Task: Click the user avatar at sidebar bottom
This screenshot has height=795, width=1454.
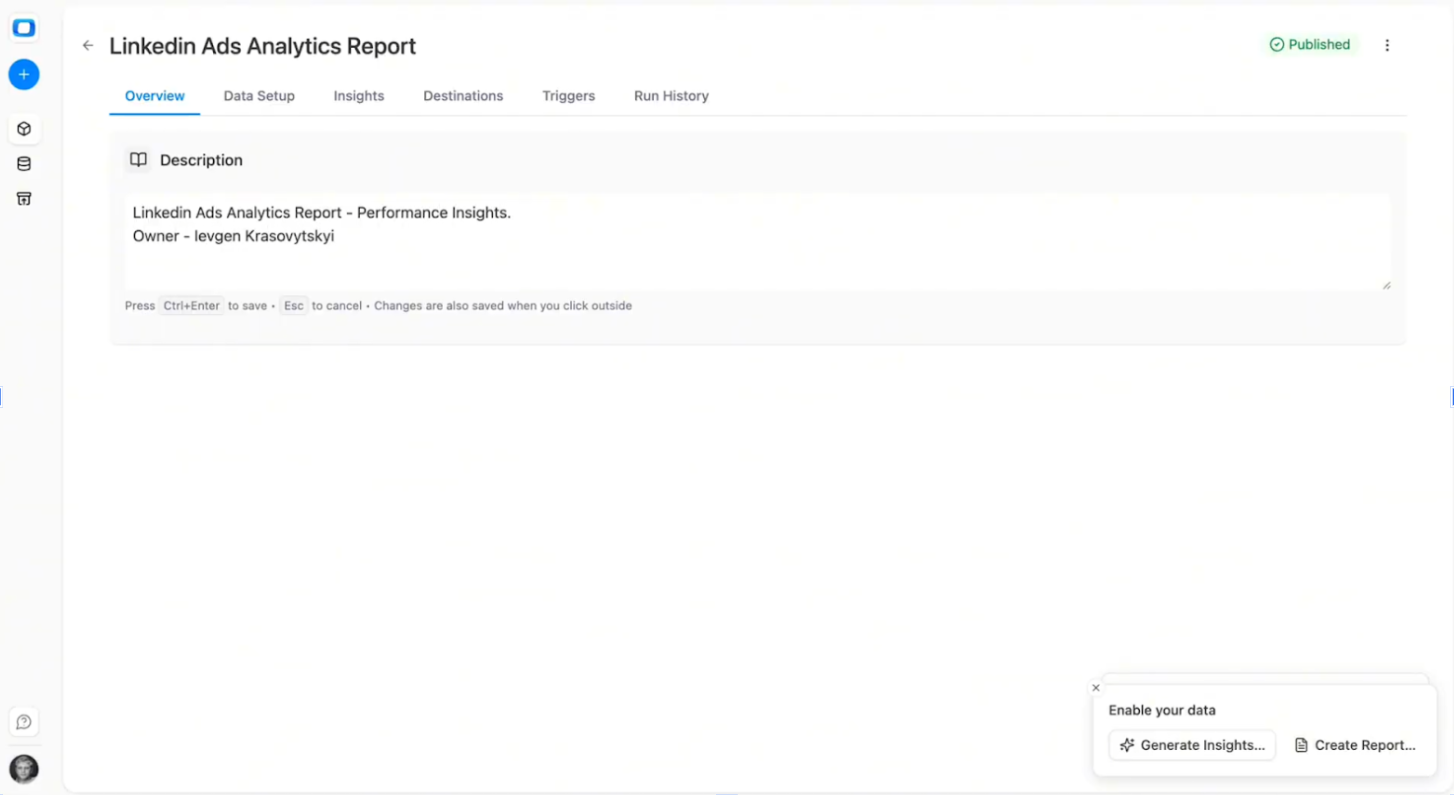Action: [x=23, y=768]
